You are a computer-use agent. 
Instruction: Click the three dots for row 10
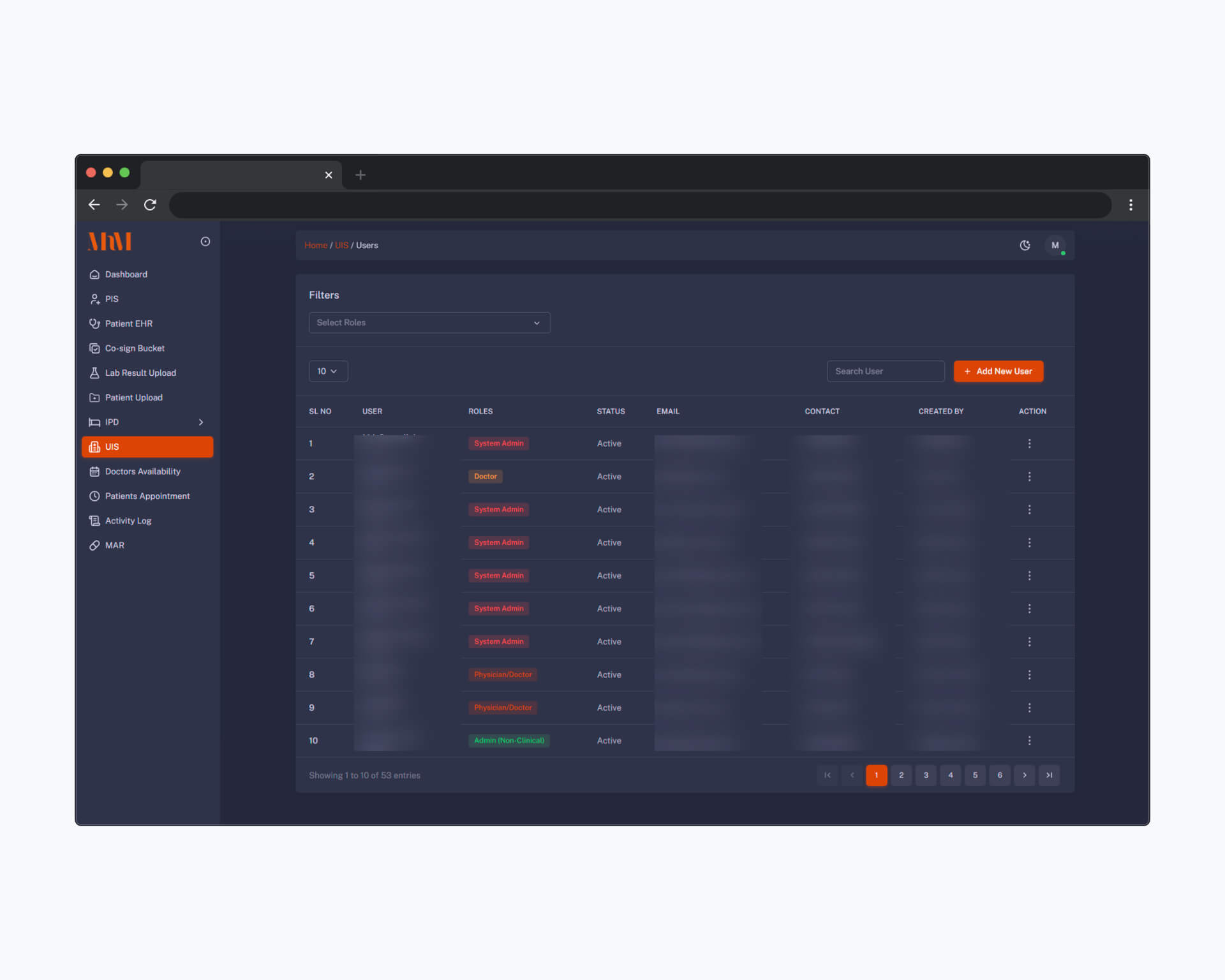coord(1029,741)
